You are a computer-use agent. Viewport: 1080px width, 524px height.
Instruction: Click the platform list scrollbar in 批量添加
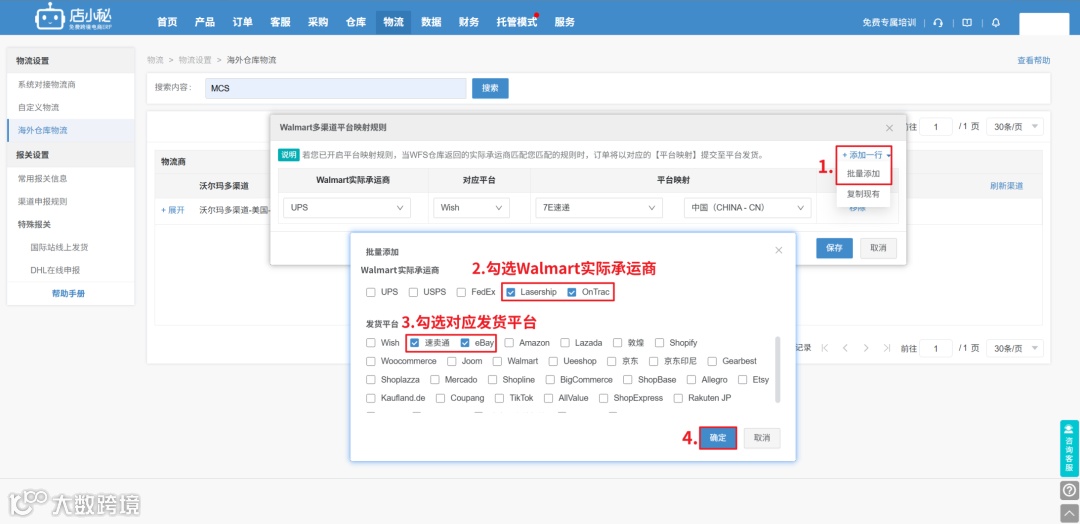pyautogui.click(x=778, y=369)
